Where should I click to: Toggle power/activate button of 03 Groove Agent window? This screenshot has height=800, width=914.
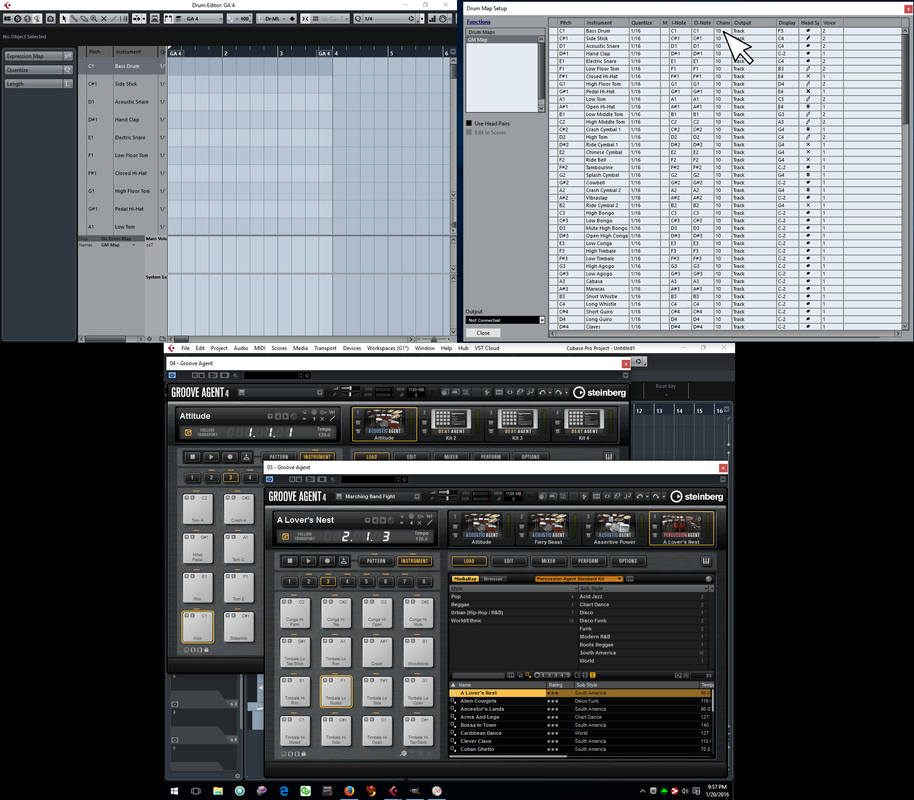tap(269, 479)
